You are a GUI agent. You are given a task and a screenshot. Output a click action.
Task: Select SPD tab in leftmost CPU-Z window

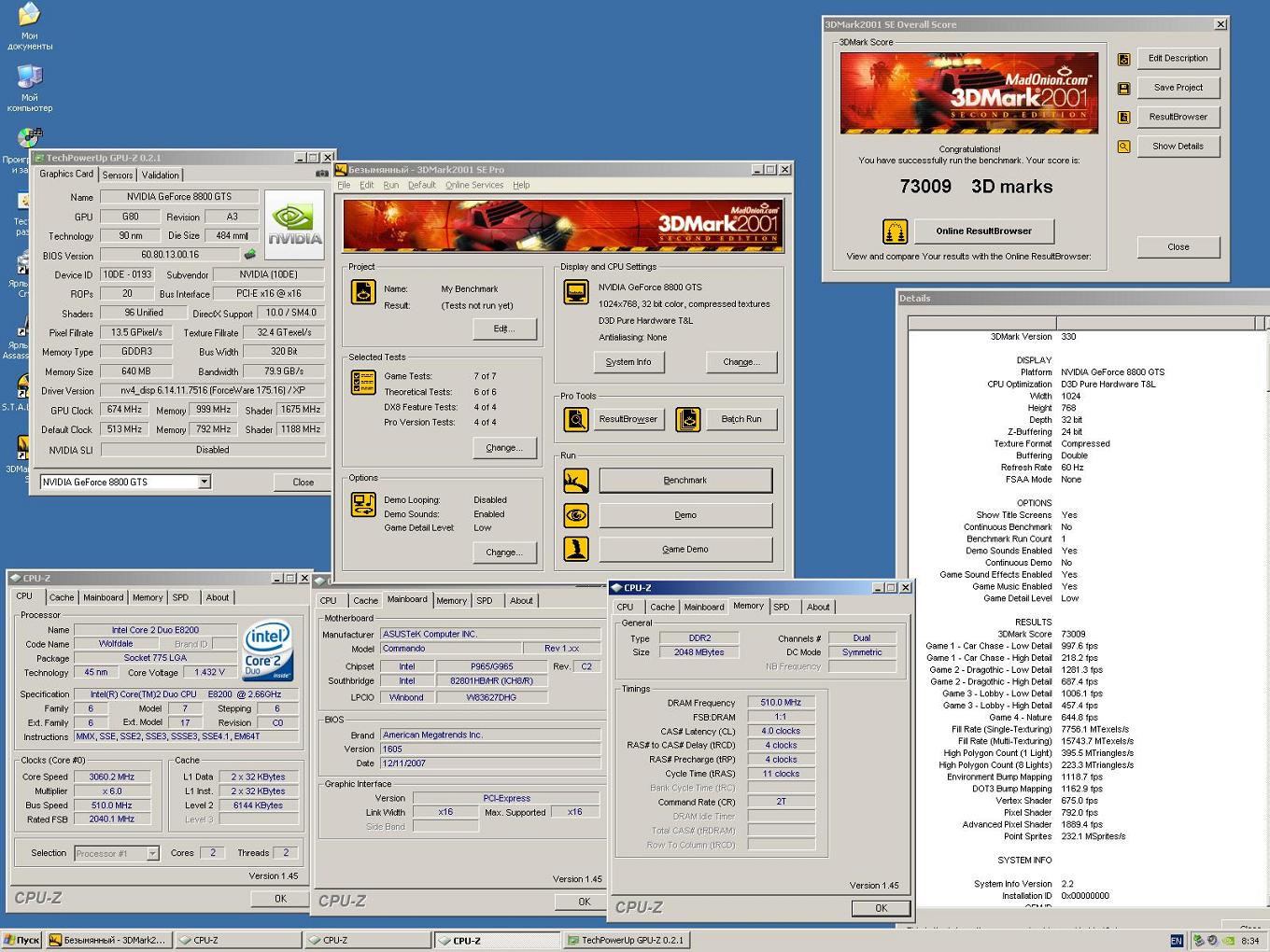point(180,597)
